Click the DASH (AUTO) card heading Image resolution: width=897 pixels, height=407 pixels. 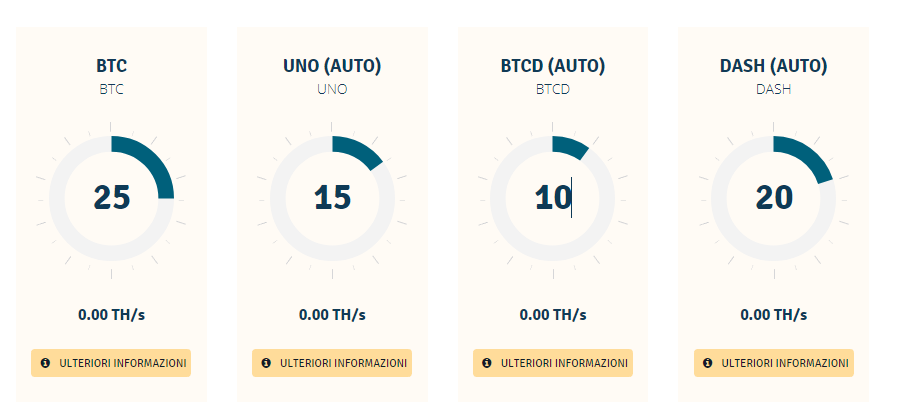(774, 67)
